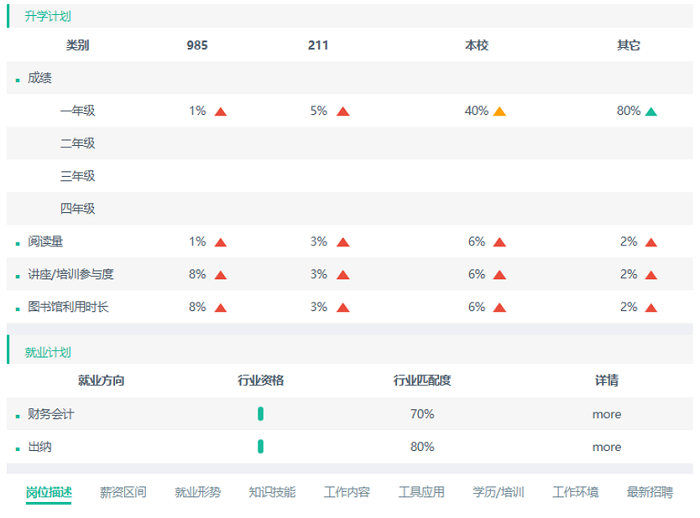The image size is (700, 518).
Task: Go to the 最新招聘 tab
Action: (x=650, y=492)
